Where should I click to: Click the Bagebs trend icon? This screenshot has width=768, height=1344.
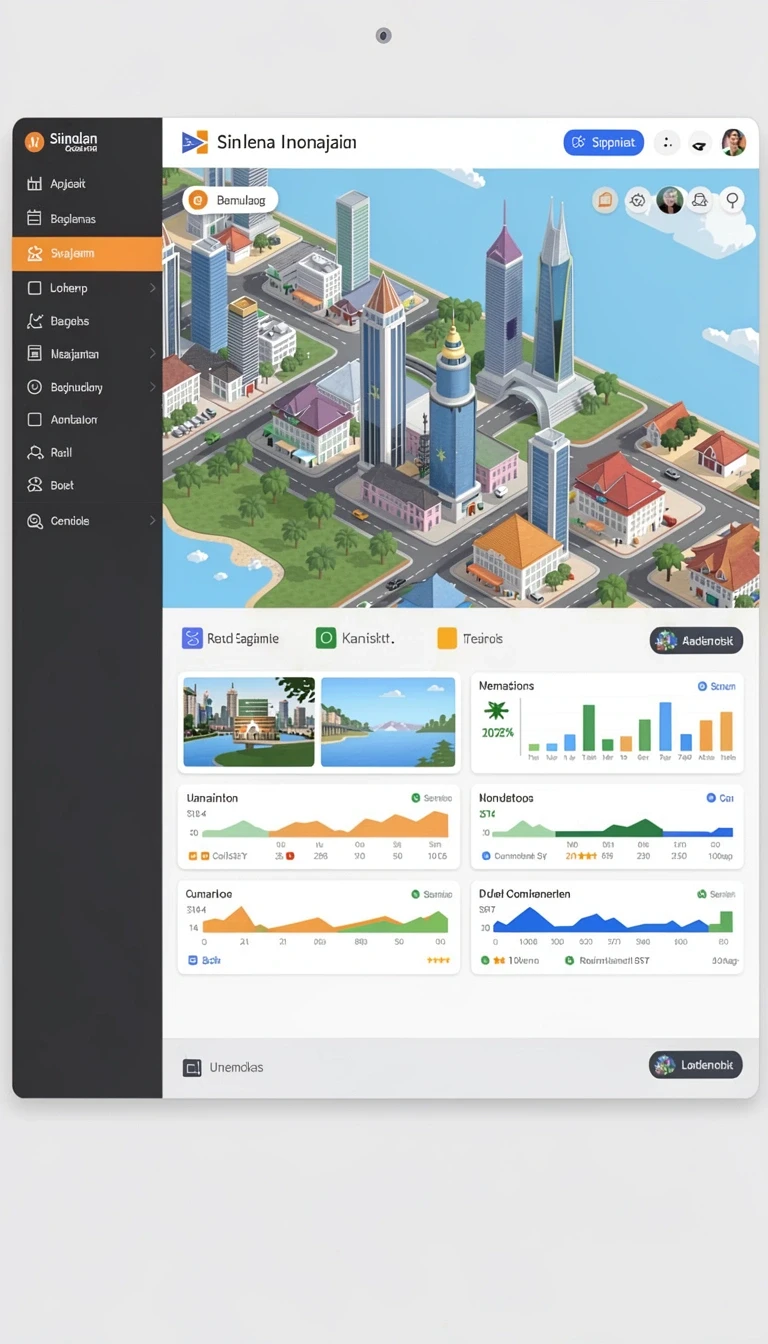[x=34, y=321]
